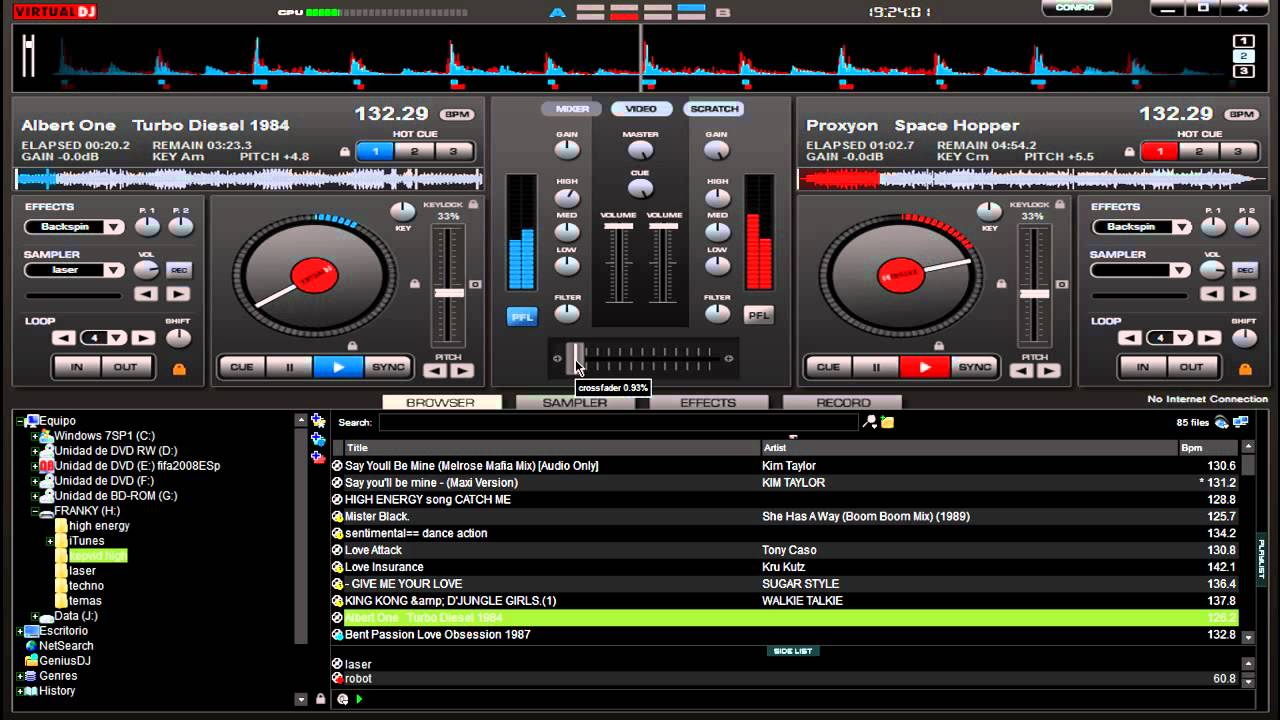The image size is (1280, 720).
Task: Toggle SYNC on the left deck
Action: (388, 367)
